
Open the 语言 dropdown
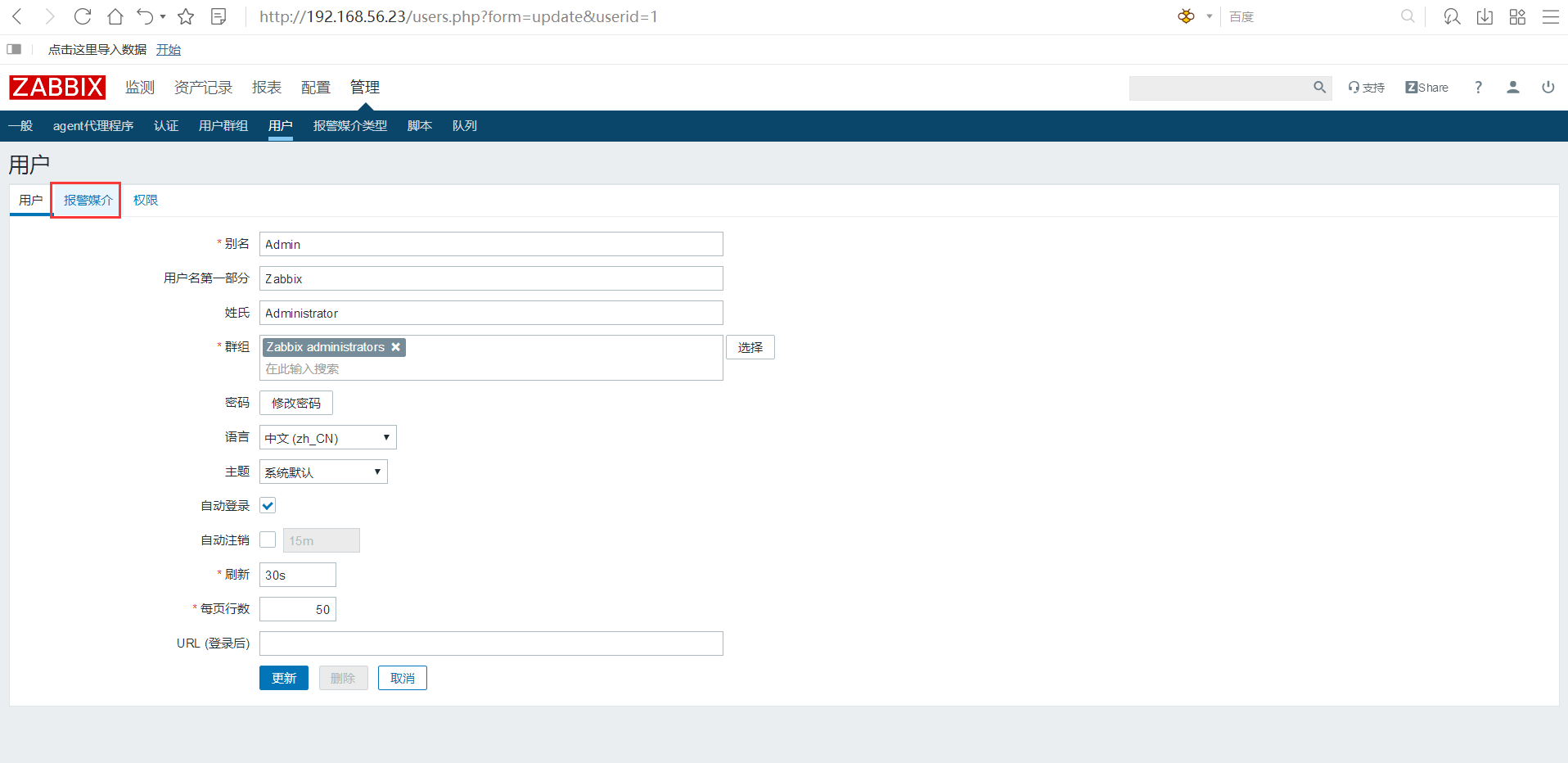(x=328, y=438)
